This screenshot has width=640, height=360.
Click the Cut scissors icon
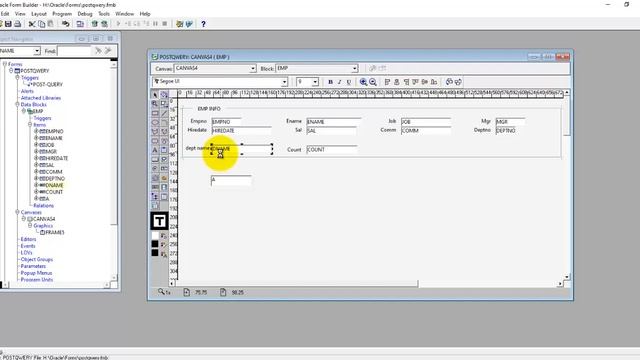pos(32,24)
